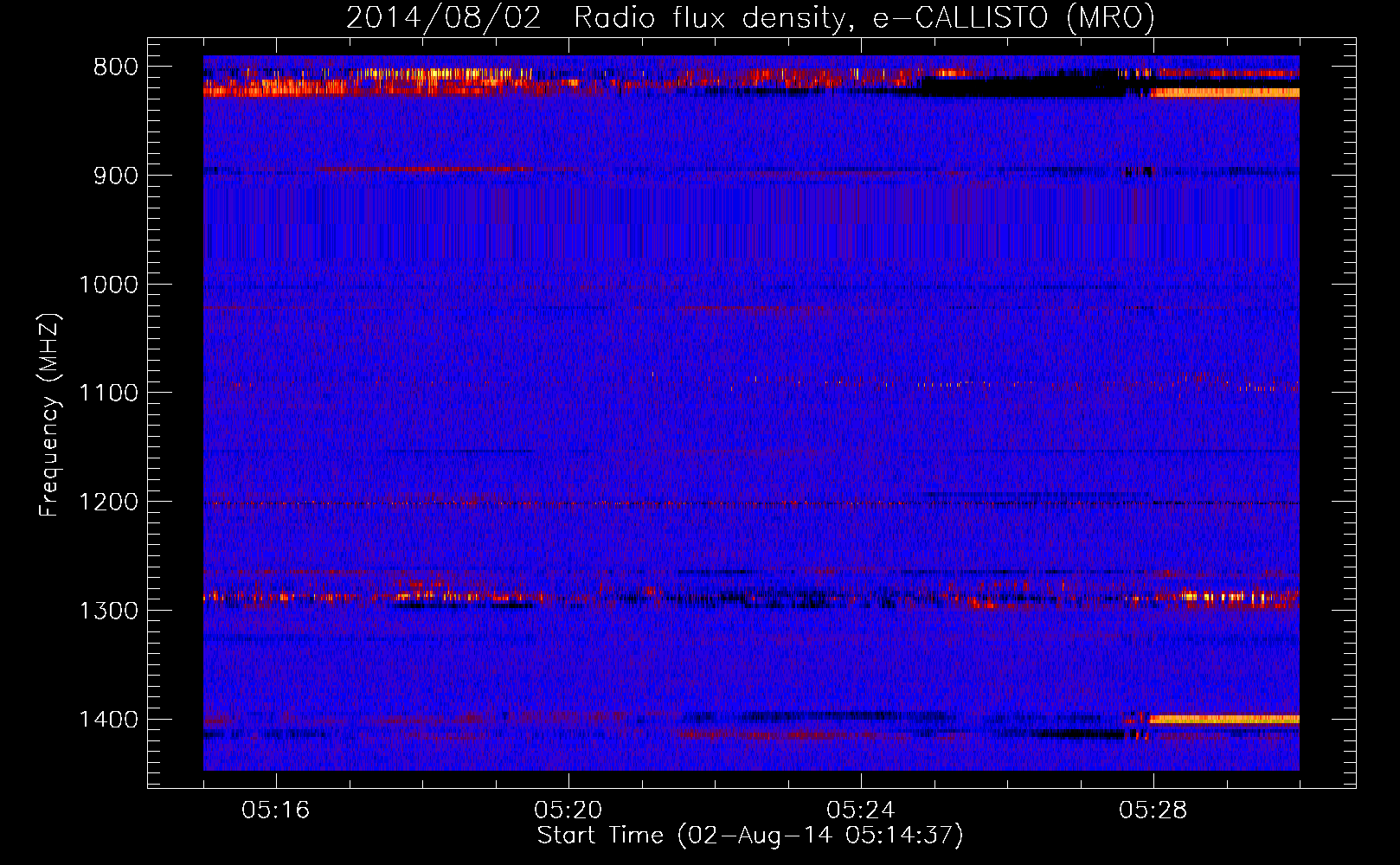Click the 1200 frequency tick label
This screenshot has width=1400, height=865.
pos(108,502)
